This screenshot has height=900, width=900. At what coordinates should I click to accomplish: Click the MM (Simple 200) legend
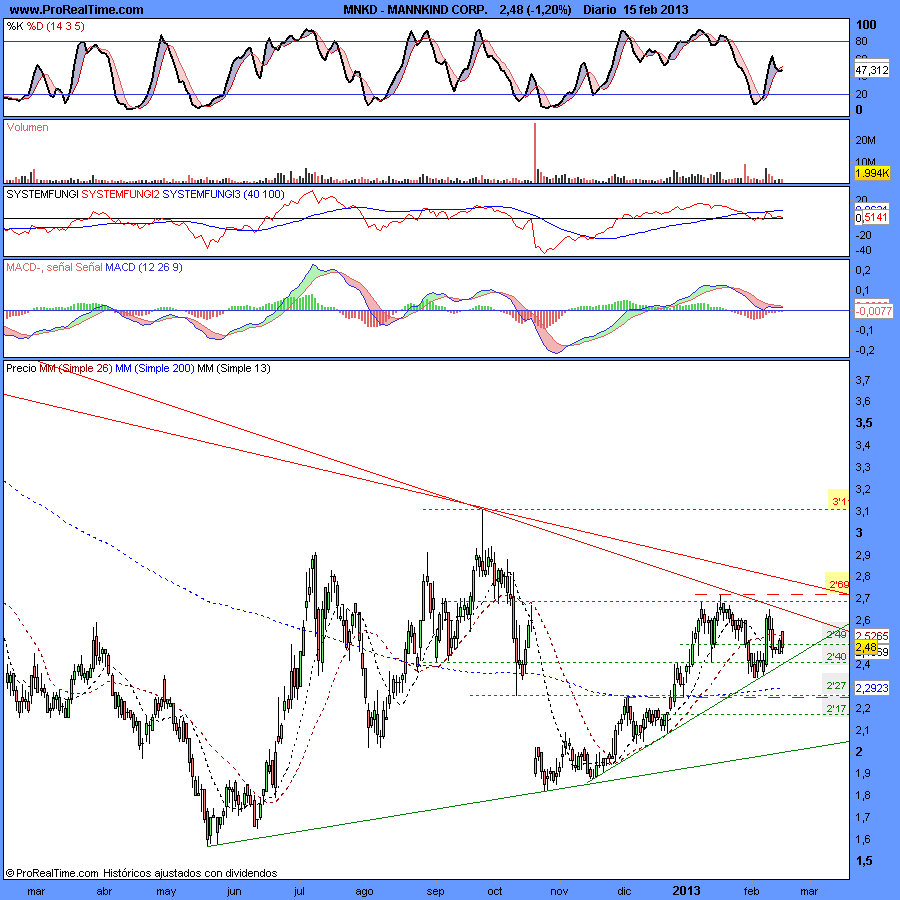tap(154, 368)
